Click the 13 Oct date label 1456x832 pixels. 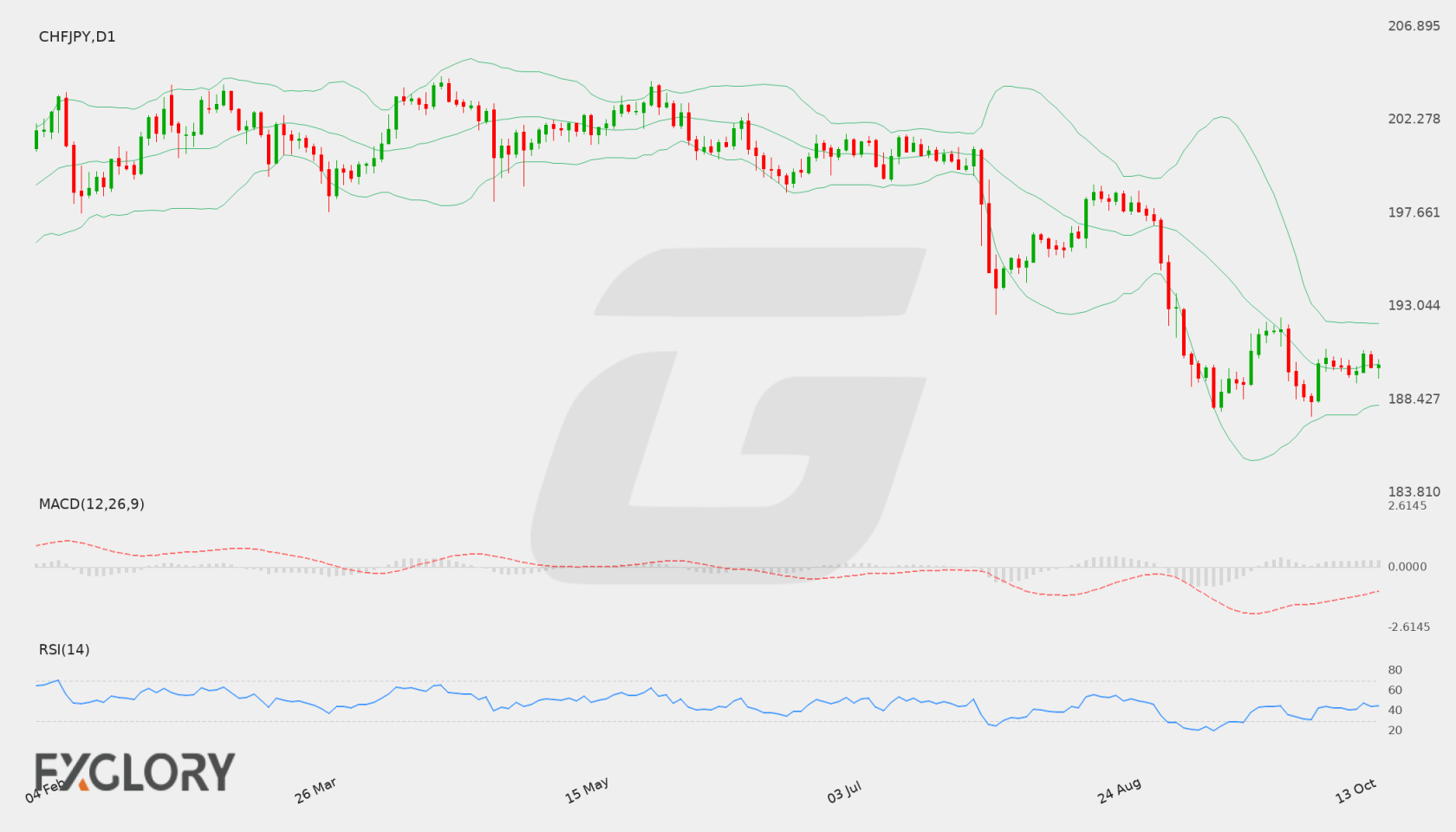click(x=1355, y=790)
